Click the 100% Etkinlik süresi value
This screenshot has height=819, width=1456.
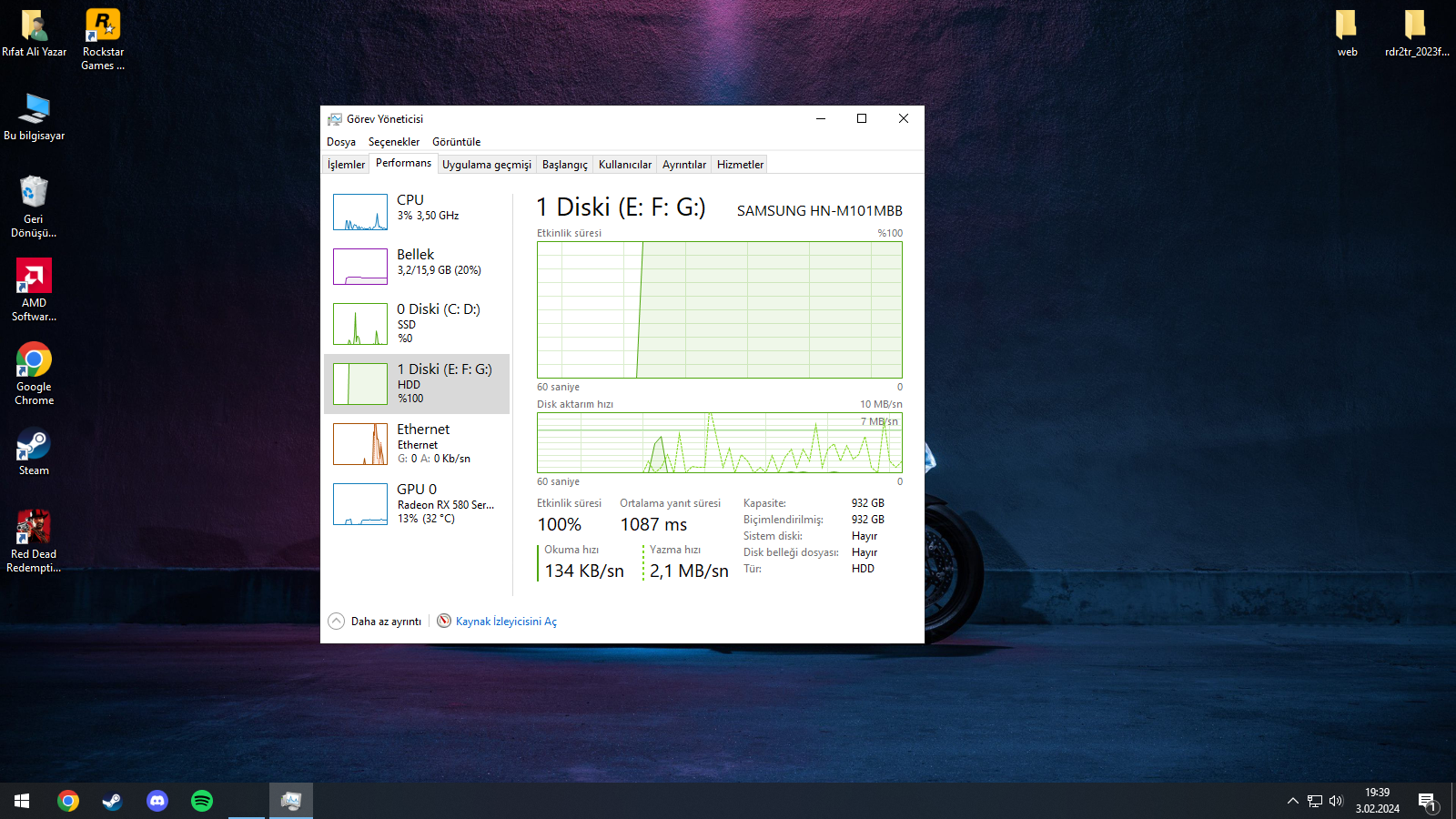tap(559, 525)
